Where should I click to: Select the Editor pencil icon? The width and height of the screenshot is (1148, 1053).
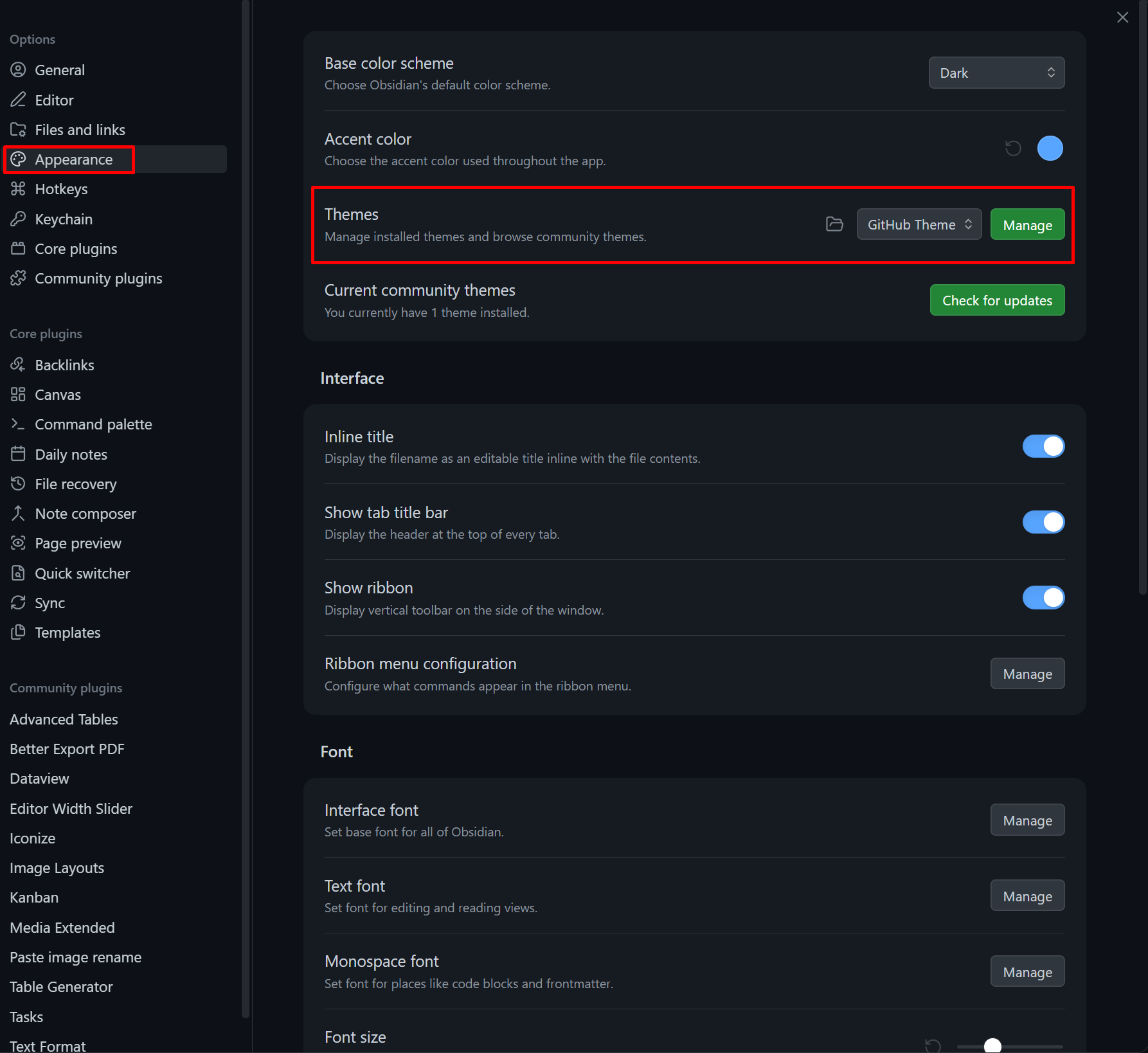18,100
